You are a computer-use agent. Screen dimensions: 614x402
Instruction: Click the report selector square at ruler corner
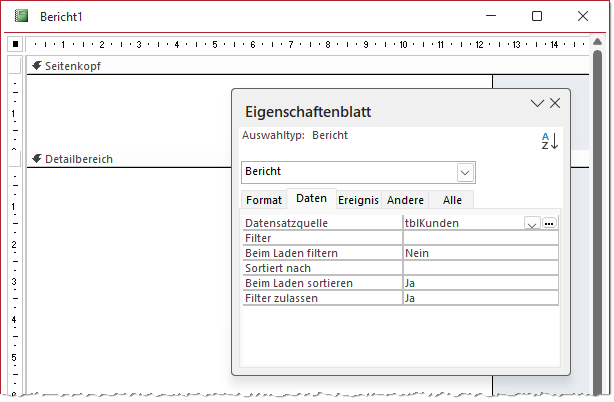pos(15,44)
